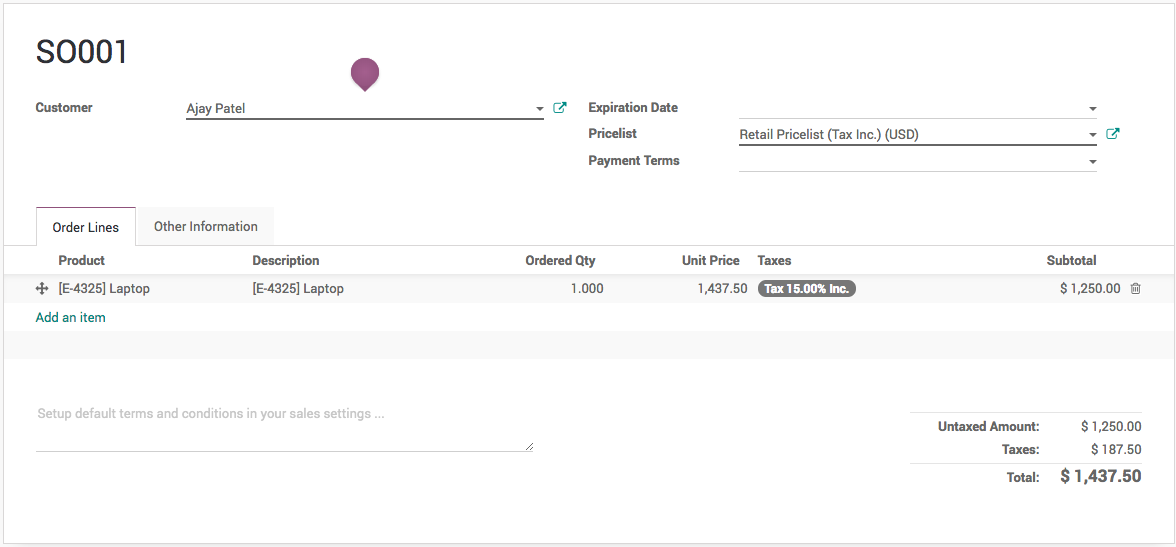Click the purple pin marker
The width and height of the screenshot is (1176, 547).
pos(365,73)
